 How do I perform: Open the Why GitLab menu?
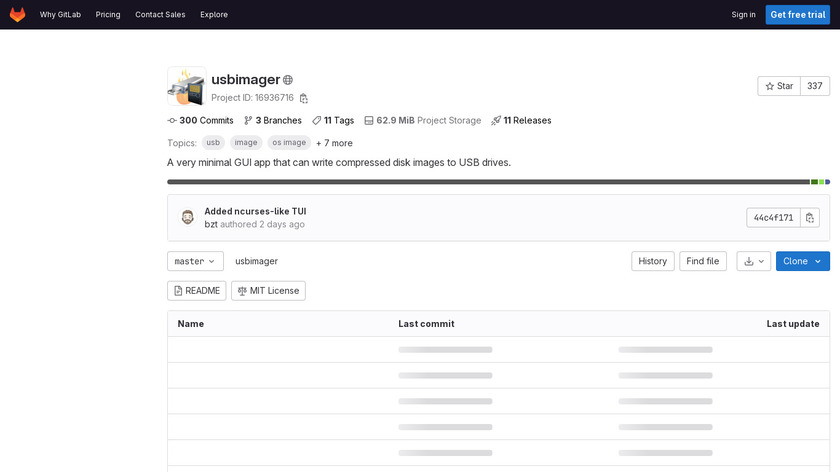[60, 14]
